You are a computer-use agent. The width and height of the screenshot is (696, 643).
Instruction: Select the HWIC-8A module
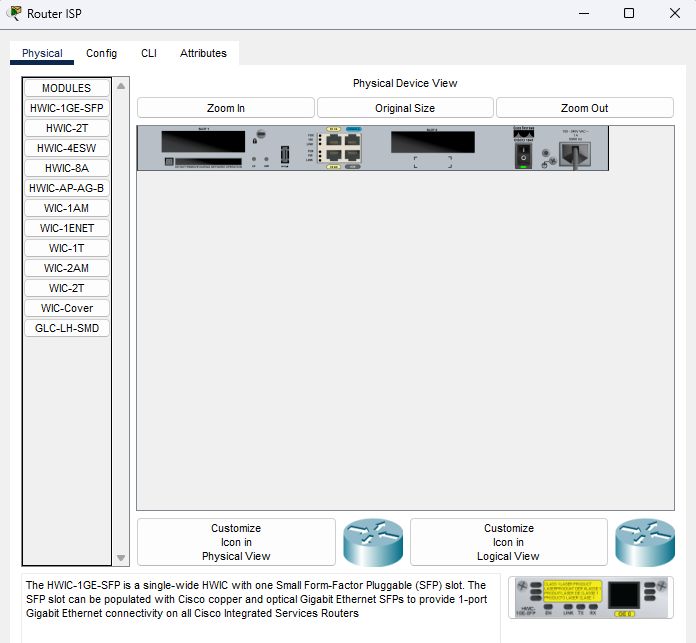(x=67, y=168)
